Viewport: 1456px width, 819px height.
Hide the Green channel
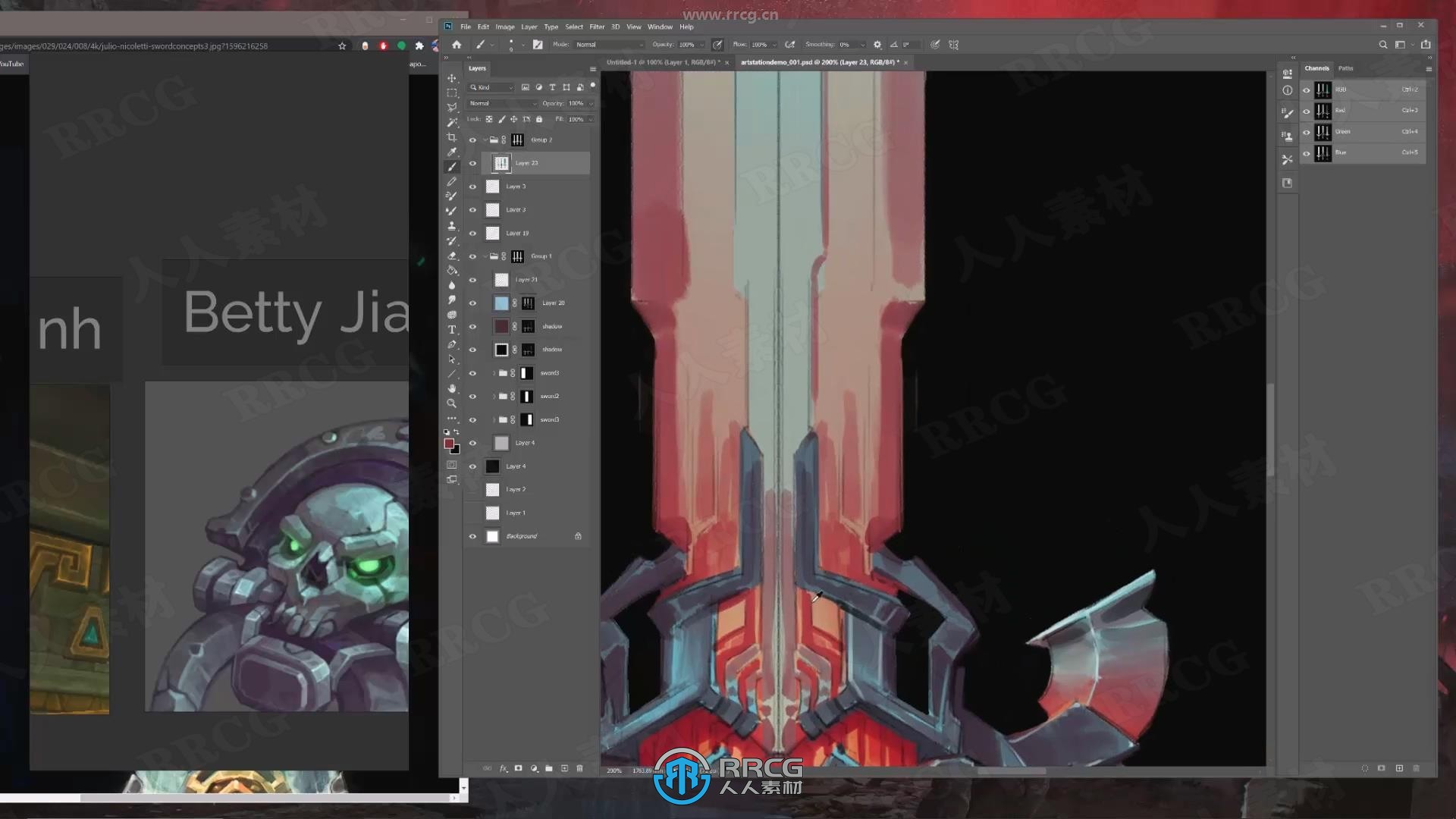(x=1307, y=133)
